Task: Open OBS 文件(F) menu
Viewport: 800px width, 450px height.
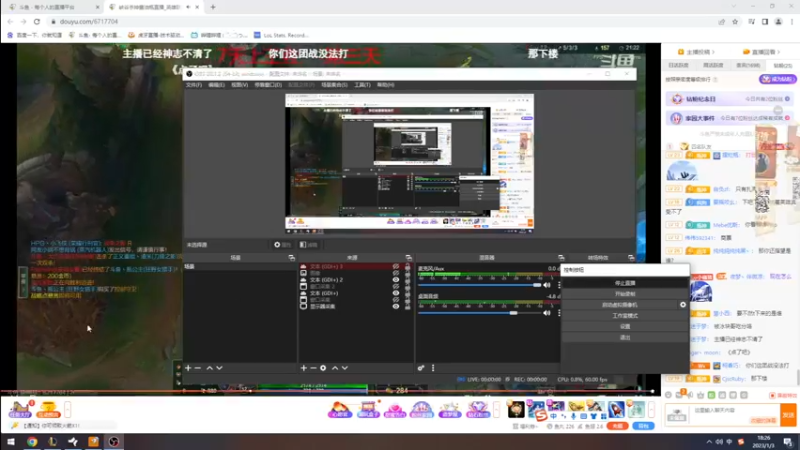Action: pos(194,85)
